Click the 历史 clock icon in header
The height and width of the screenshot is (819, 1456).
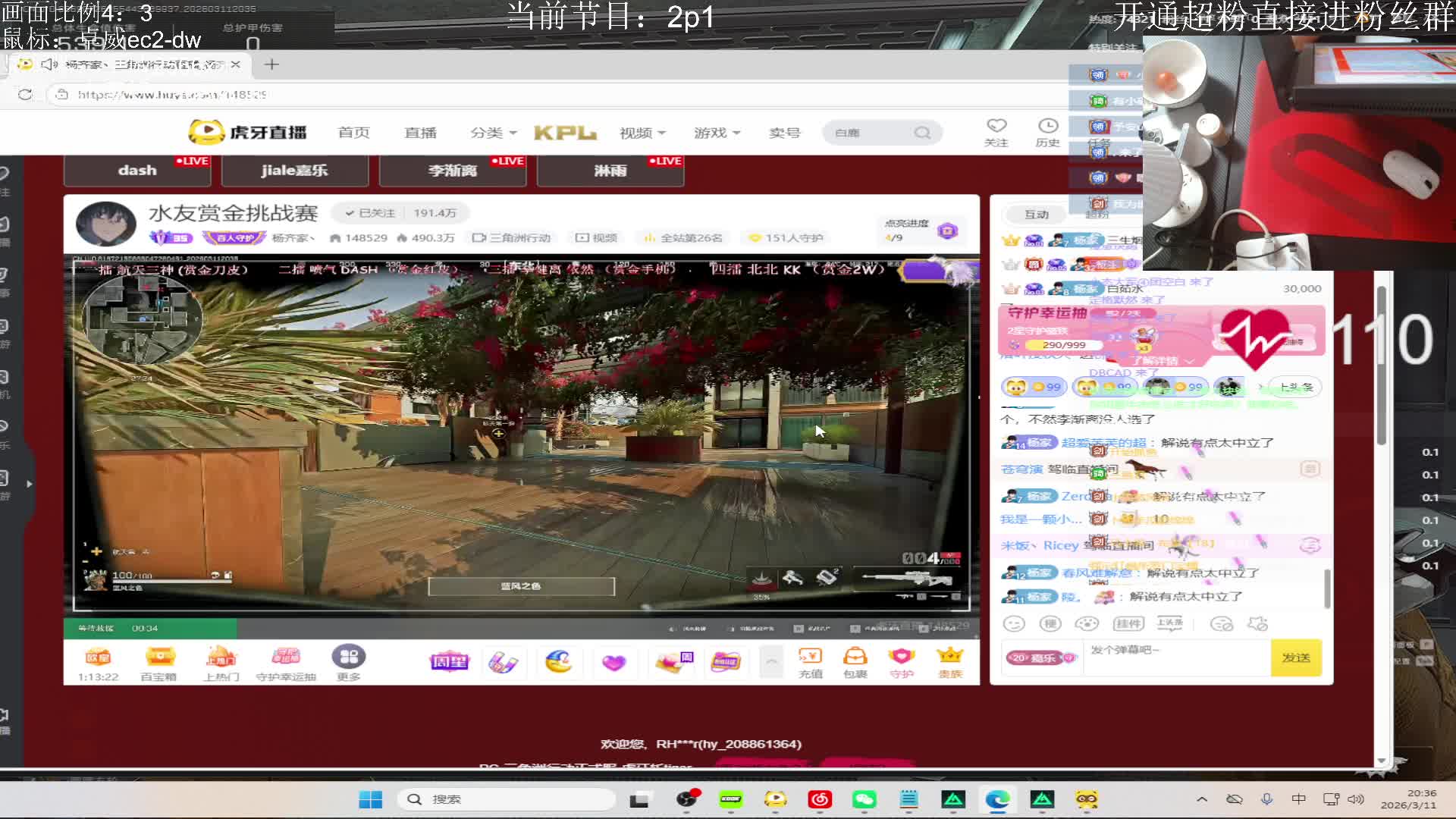pos(1047,127)
